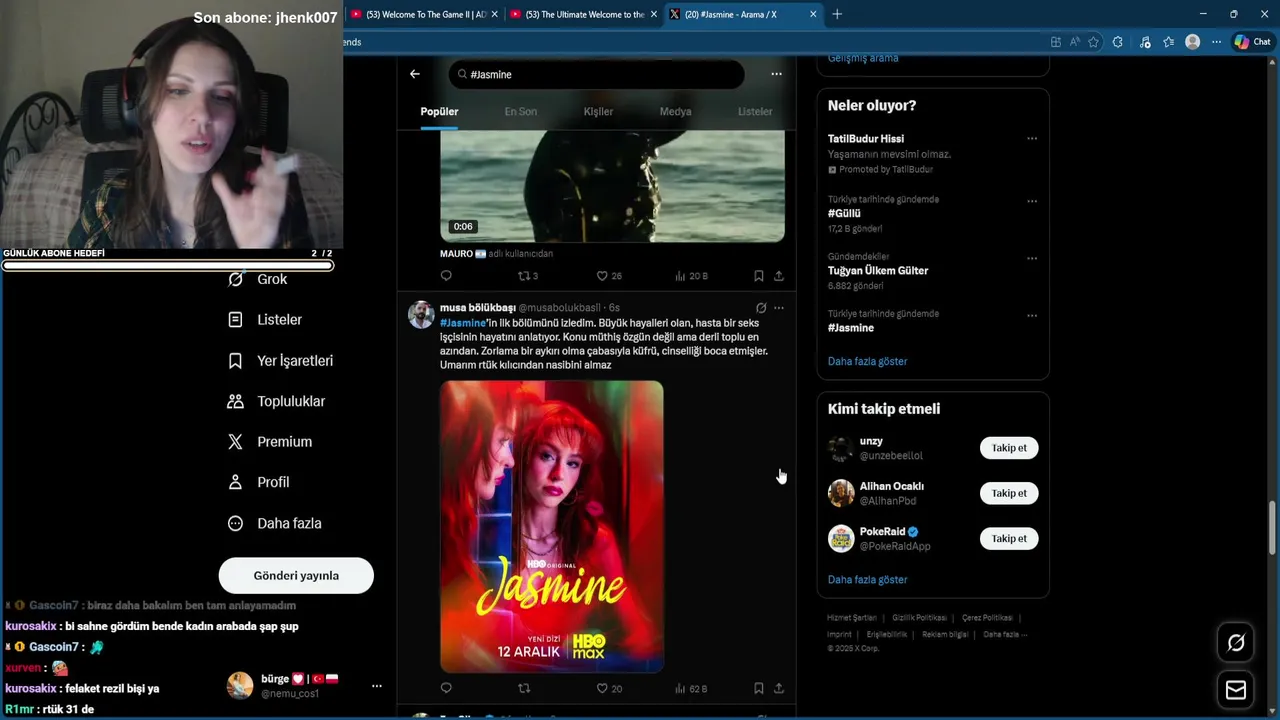Open Hizmet Şartları footer link
Screen dimensions: 1280x720
click(852, 618)
